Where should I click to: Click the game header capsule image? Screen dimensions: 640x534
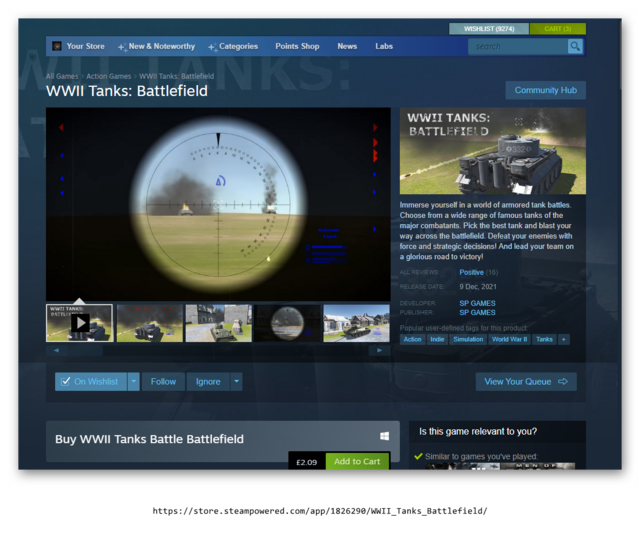[x=493, y=151]
